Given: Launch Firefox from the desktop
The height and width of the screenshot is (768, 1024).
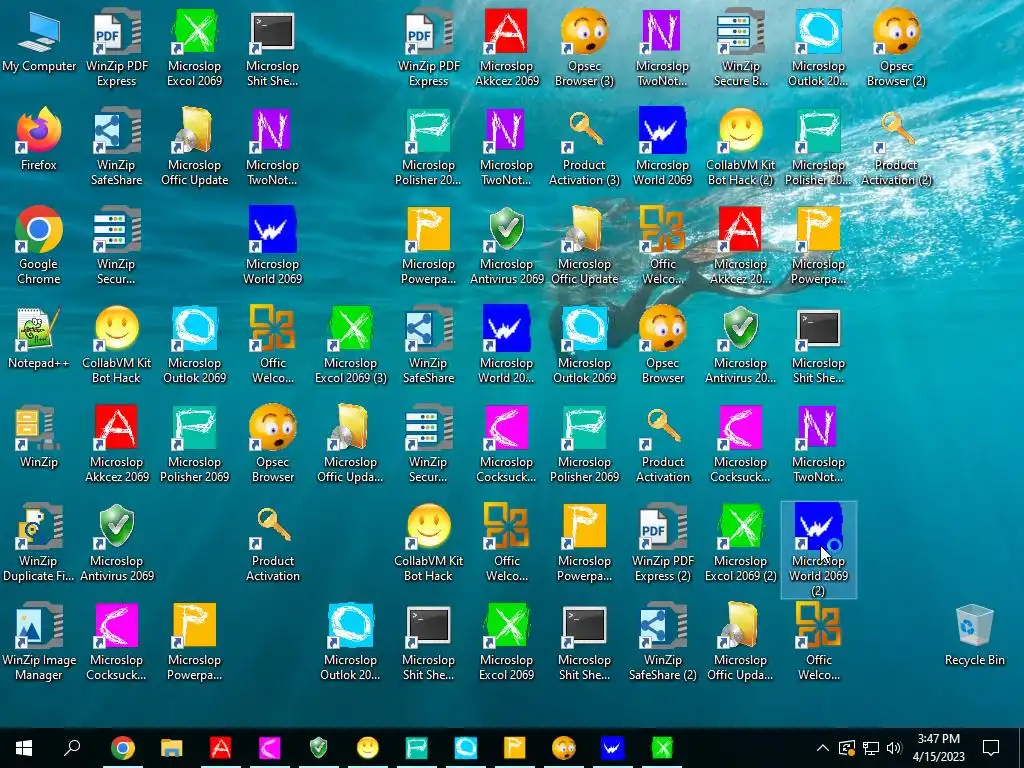Looking at the screenshot, I should [39, 139].
